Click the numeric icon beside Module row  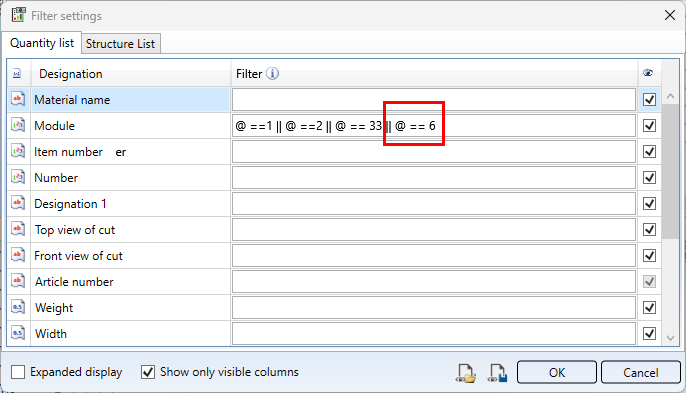[x=18, y=126]
